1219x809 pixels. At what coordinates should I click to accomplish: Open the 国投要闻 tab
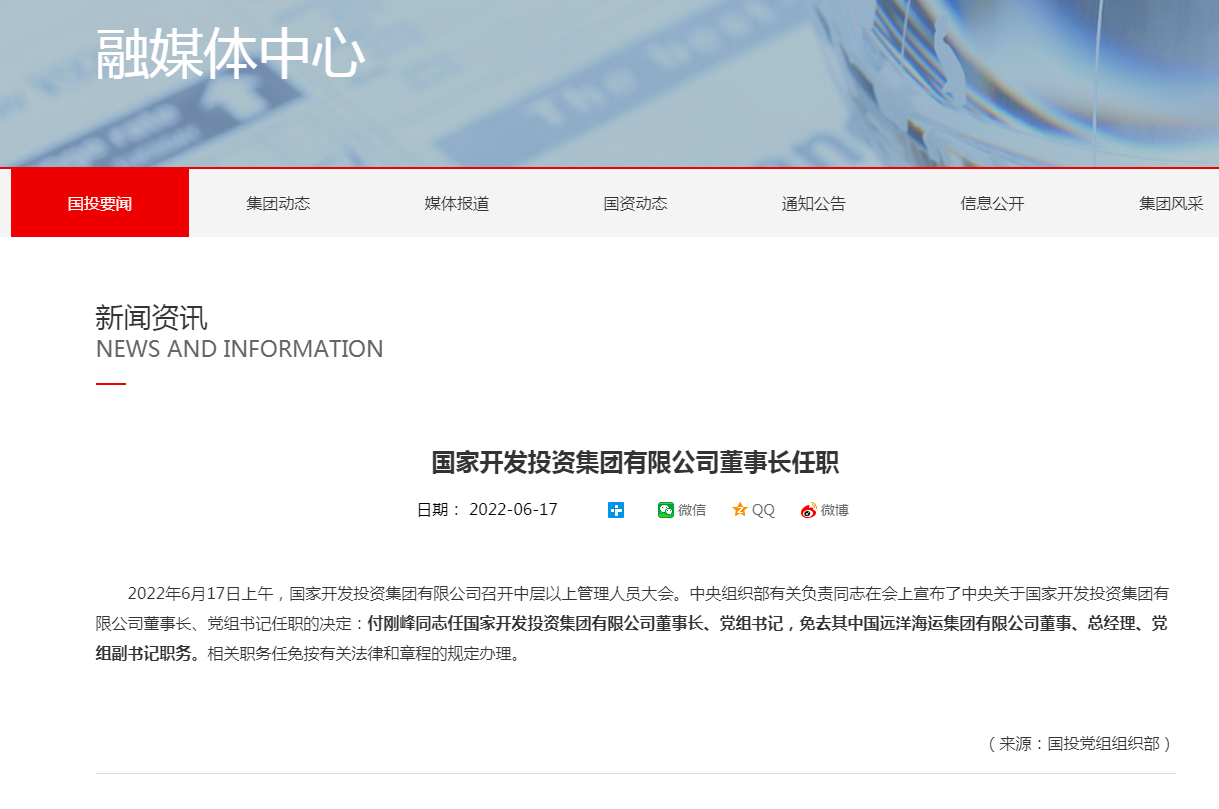100,203
